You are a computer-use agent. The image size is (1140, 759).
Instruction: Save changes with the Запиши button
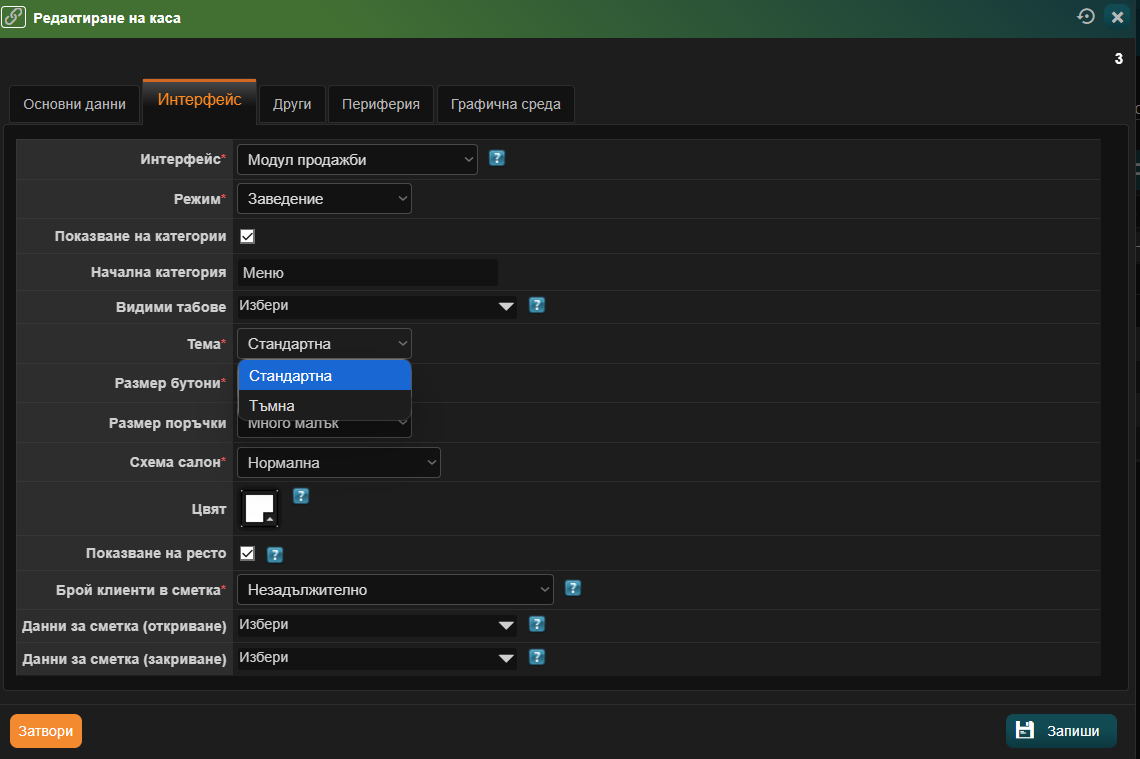(x=1061, y=731)
